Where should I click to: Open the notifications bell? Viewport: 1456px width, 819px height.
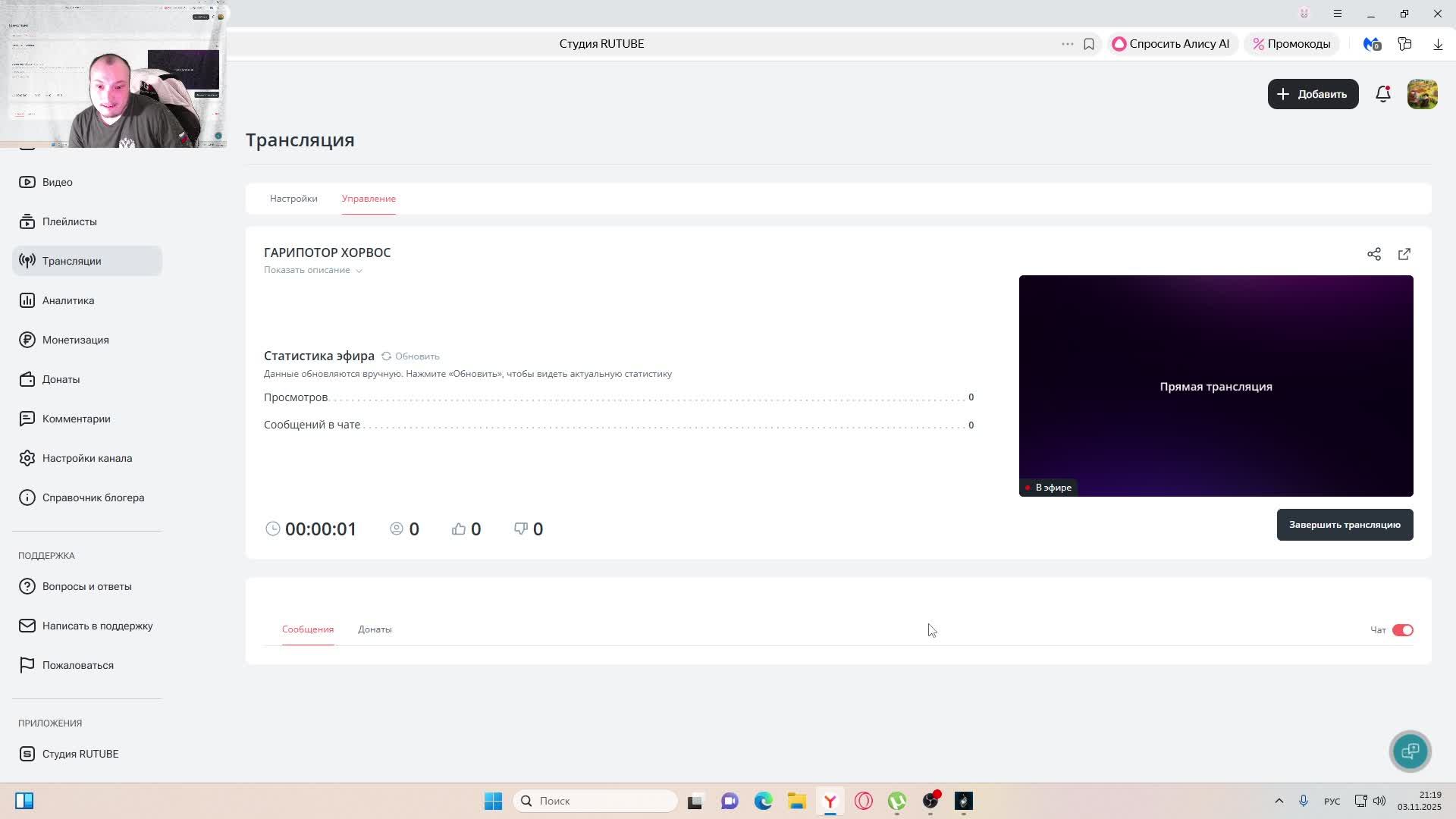click(x=1382, y=94)
